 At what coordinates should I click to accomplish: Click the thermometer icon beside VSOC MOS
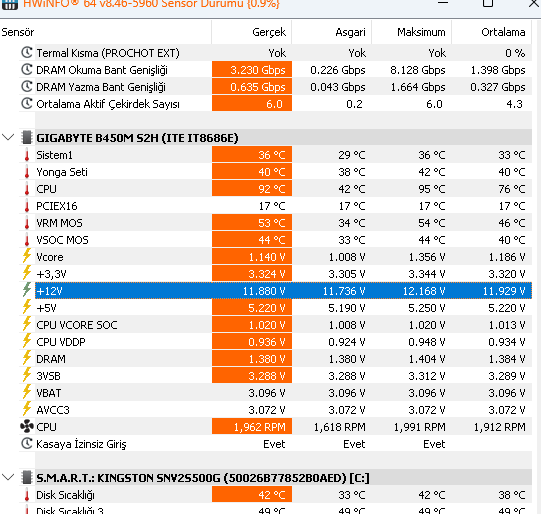click(x=27, y=240)
